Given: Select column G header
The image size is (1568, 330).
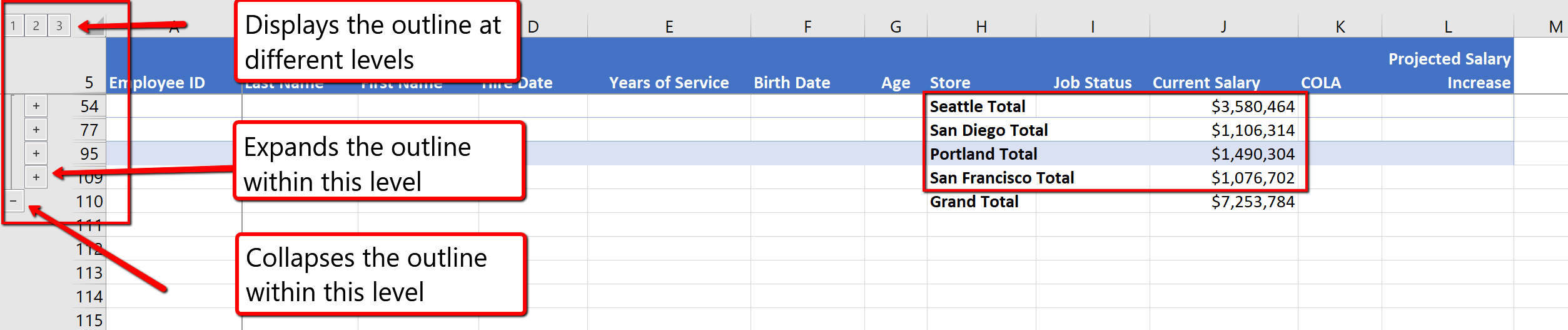Looking at the screenshot, I should (896, 26).
